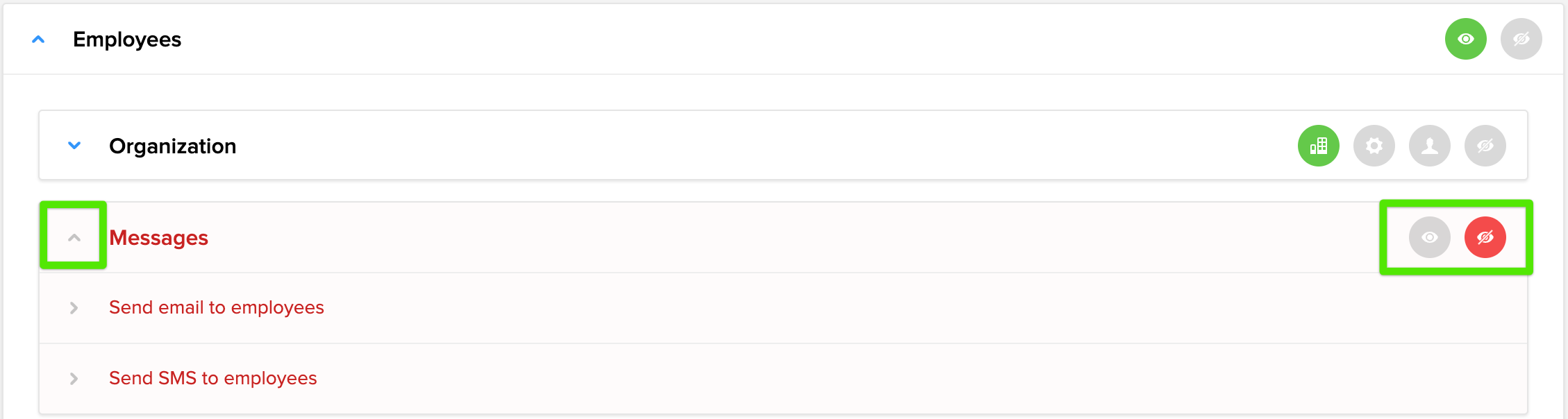Click the Employees heading text
The image size is (1568, 419).
tap(127, 40)
